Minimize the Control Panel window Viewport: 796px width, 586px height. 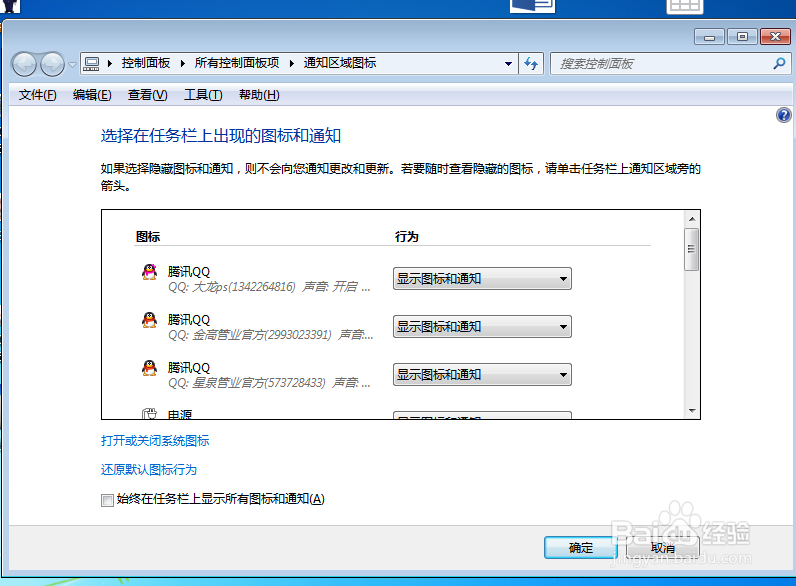(709, 37)
